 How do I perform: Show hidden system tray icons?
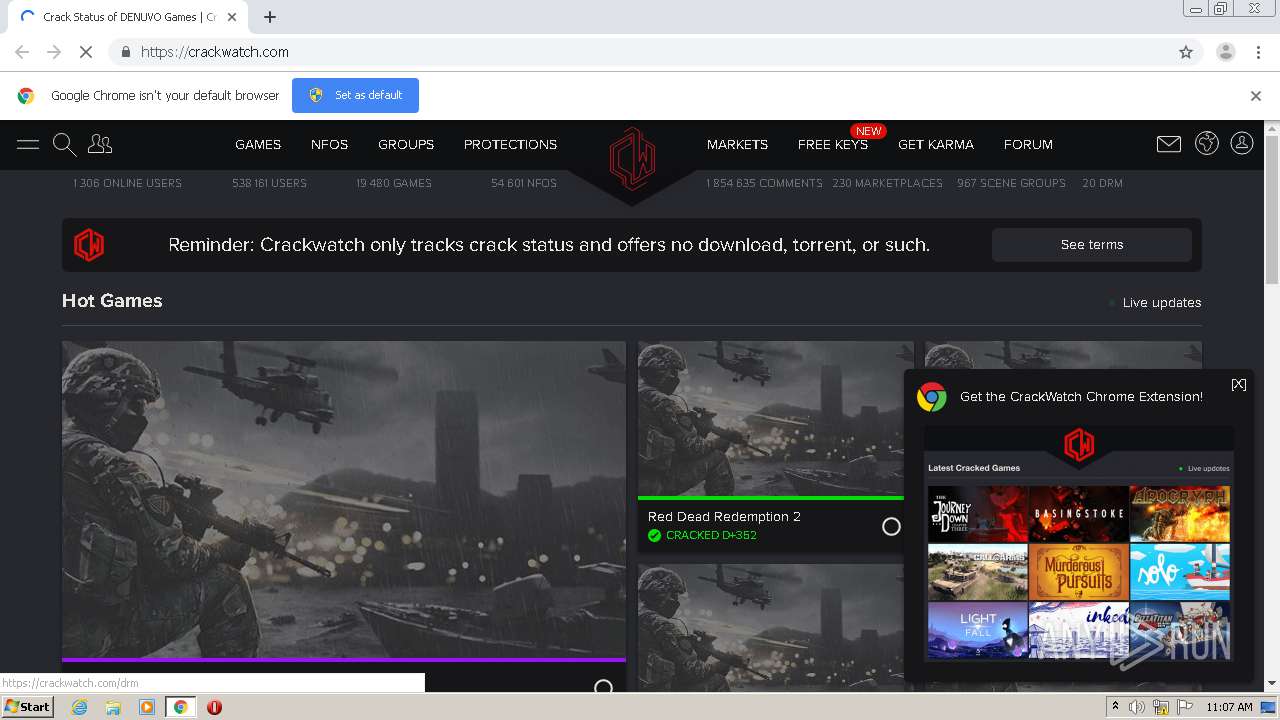point(1116,706)
